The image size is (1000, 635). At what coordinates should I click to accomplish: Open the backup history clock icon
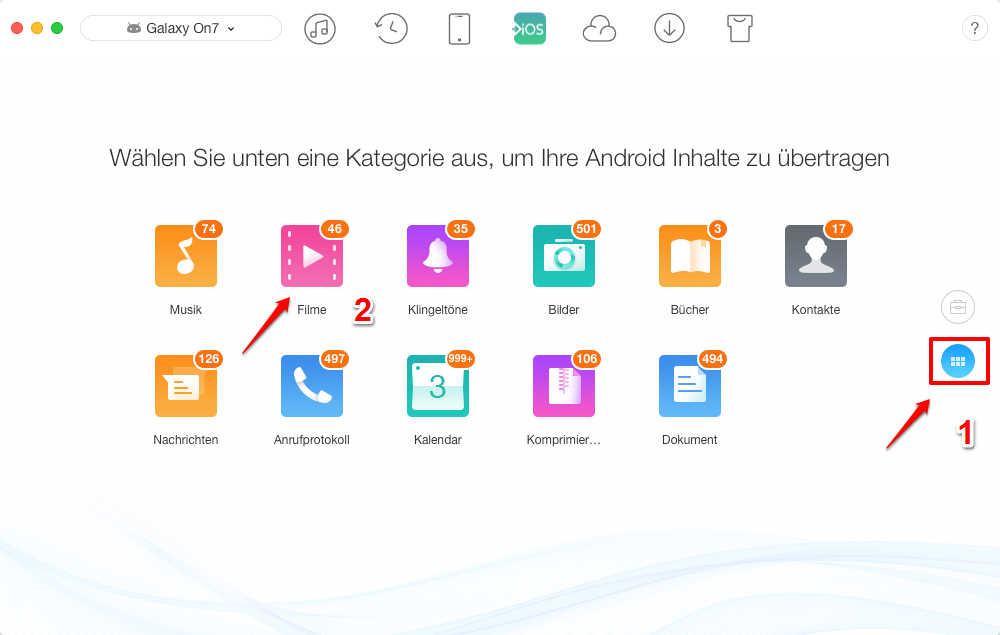pos(390,28)
